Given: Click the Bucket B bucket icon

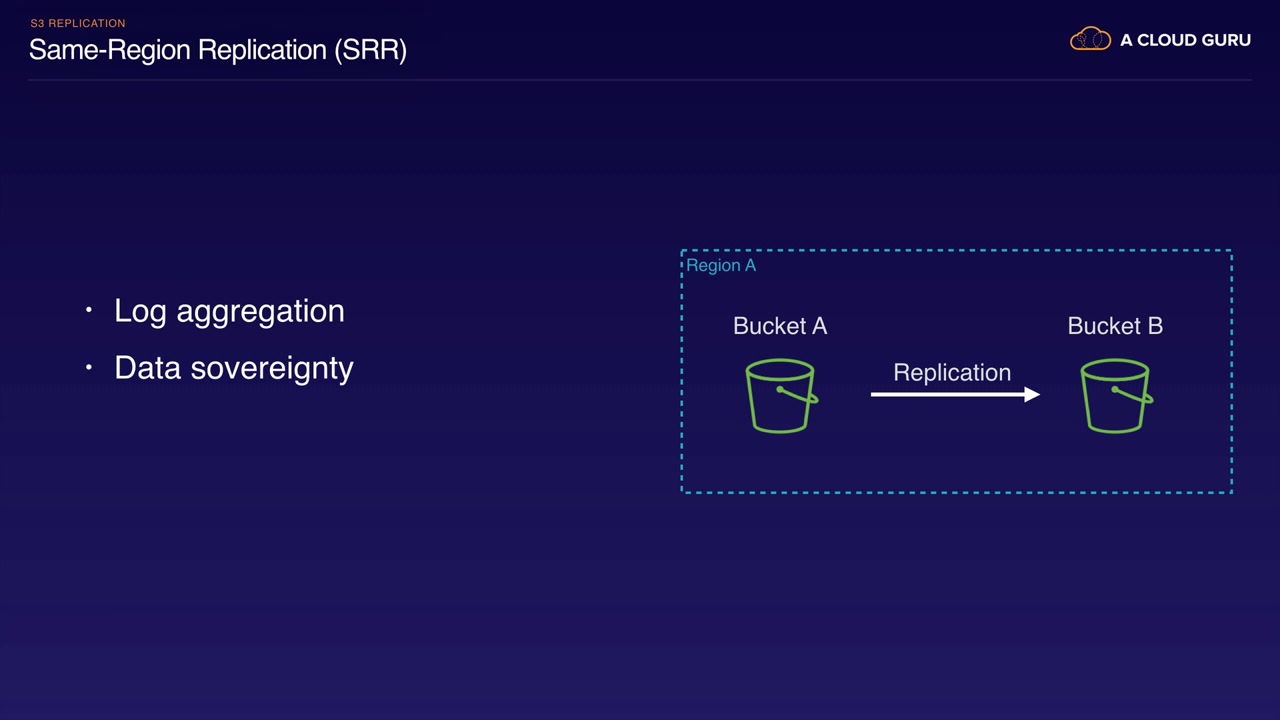Looking at the screenshot, I should (1115, 397).
